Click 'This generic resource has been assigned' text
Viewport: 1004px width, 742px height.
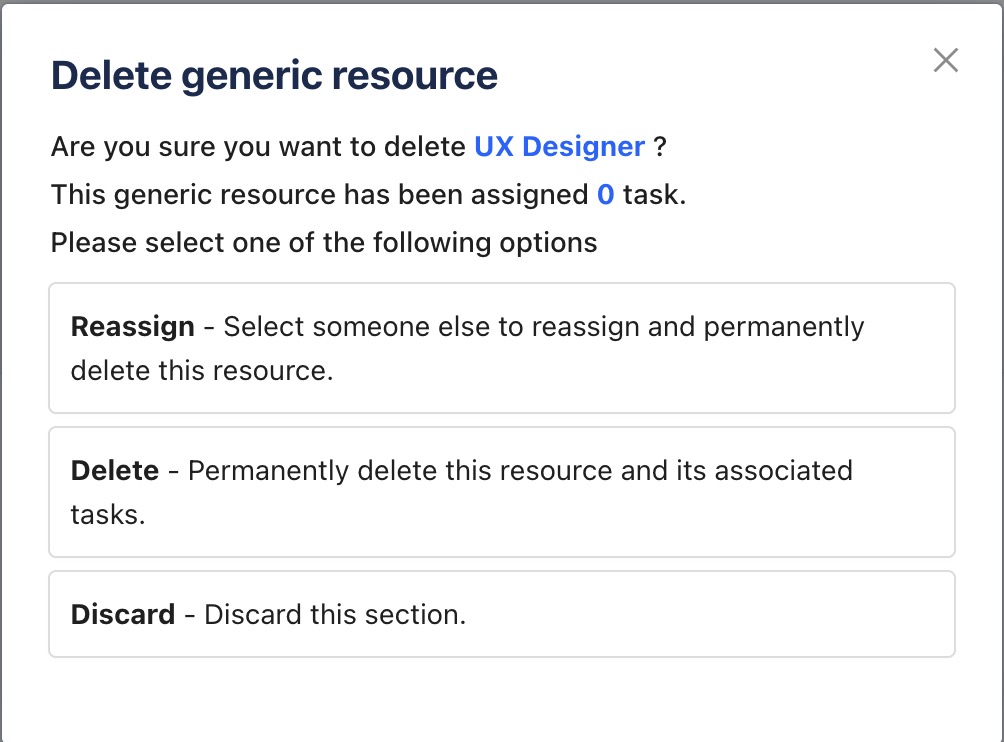click(x=320, y=195)
